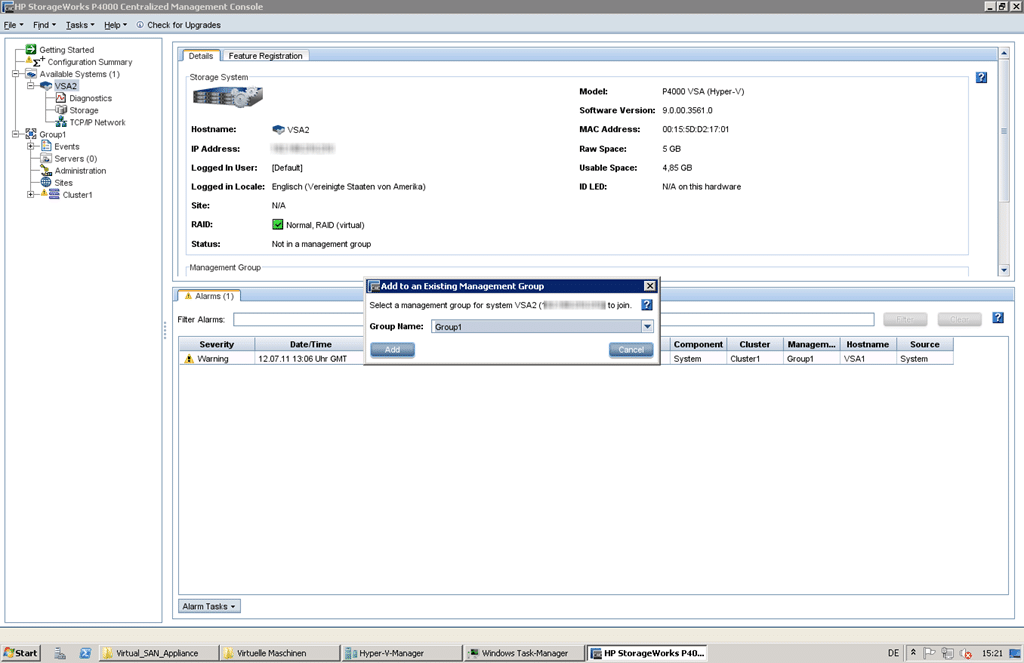Click the Available Systems node icon

[x=31, y=74]
